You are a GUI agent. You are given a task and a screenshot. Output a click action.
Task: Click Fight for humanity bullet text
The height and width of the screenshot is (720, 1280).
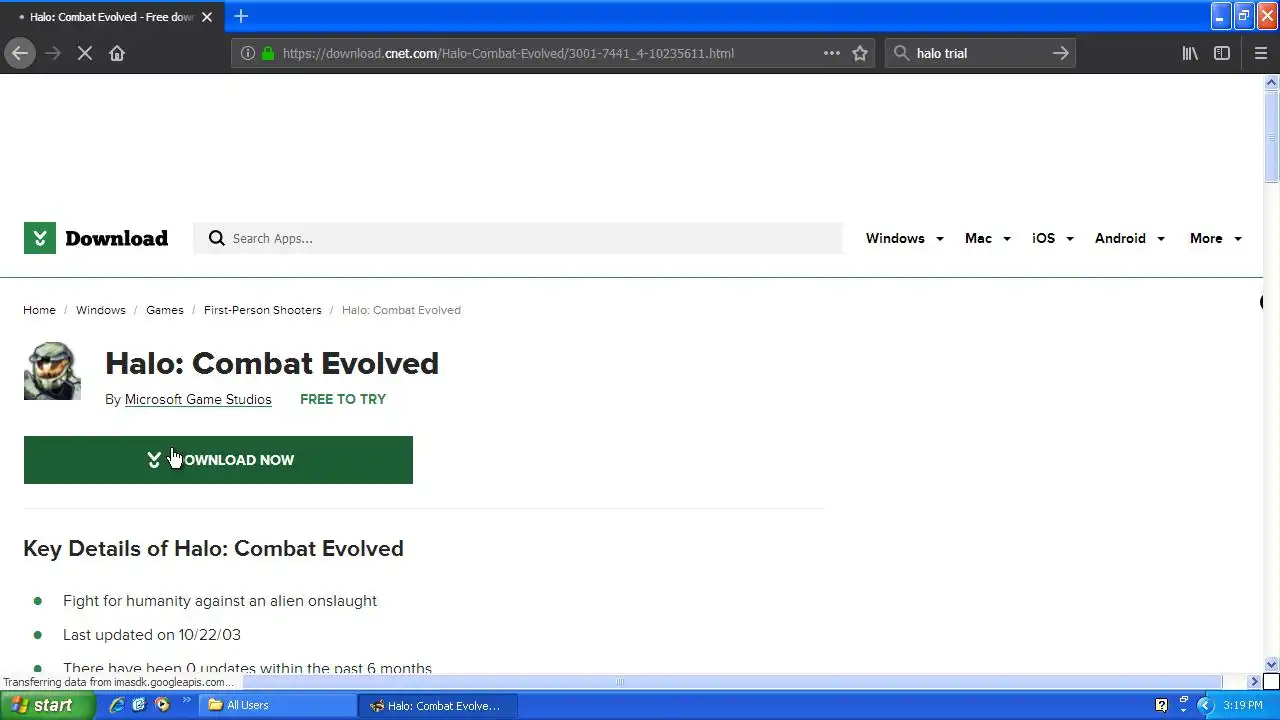pyautogui.click(x=220, y=601)
